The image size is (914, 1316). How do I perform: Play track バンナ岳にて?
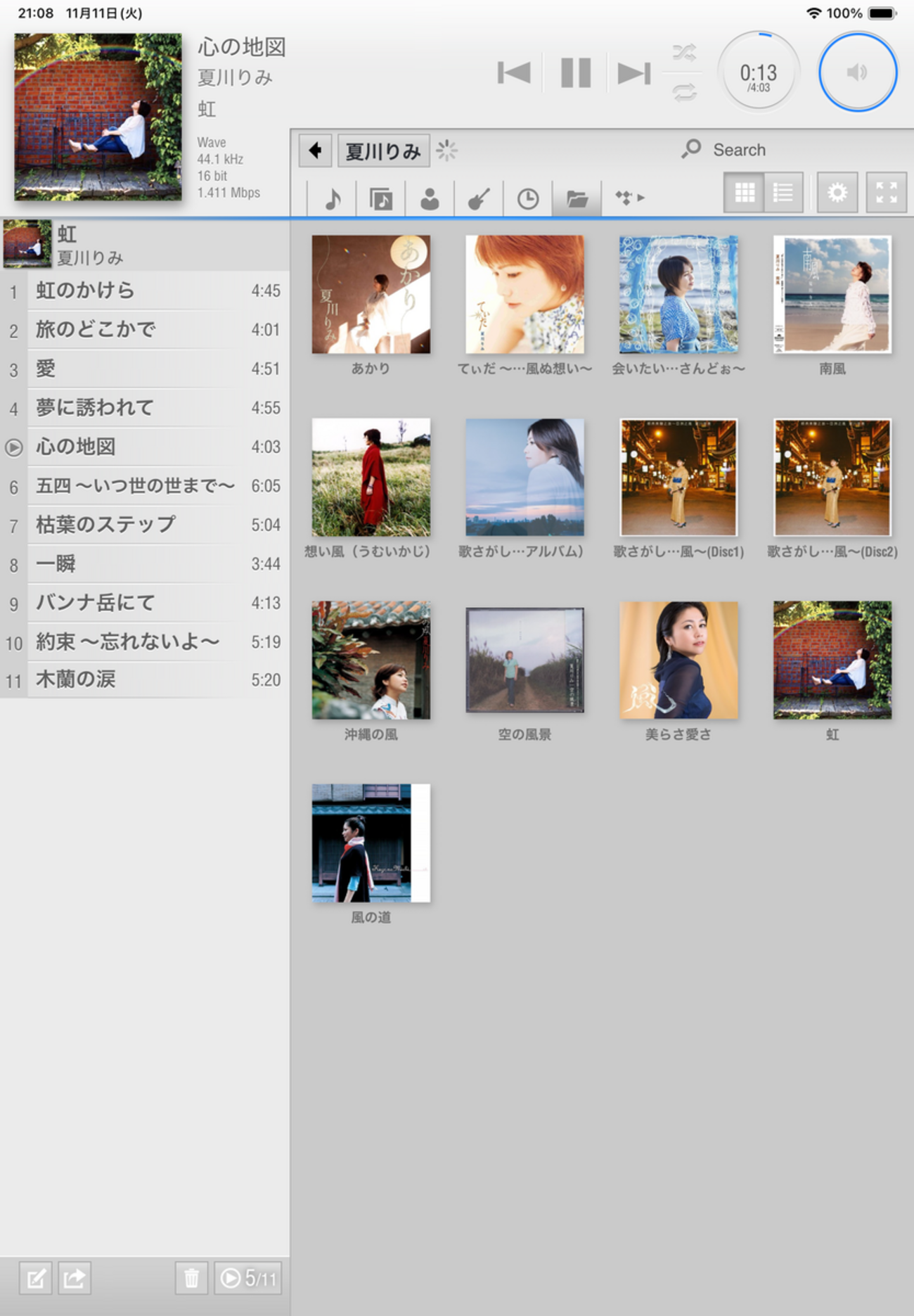[144, 603]
